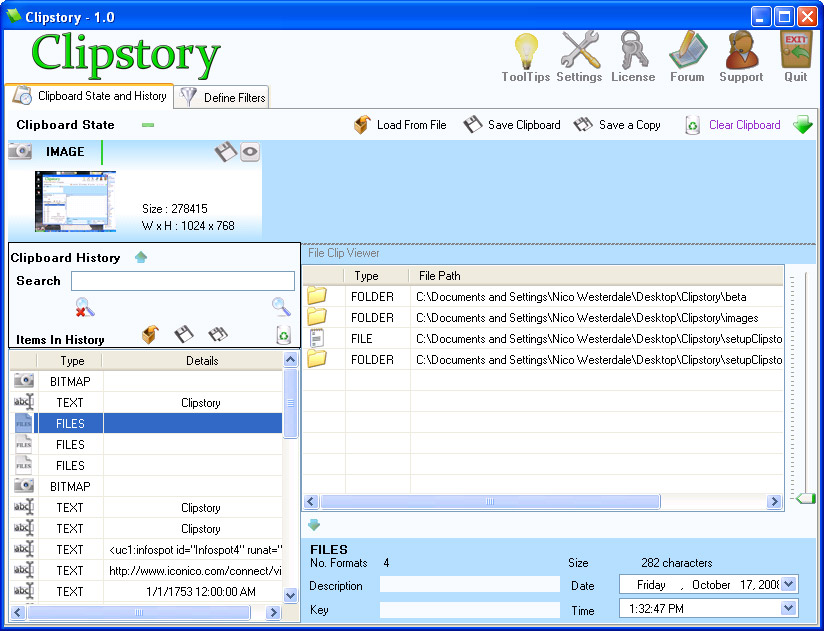Click Load From File in the toolbar
The image size is (824, 631).
[x=400, y=125]
